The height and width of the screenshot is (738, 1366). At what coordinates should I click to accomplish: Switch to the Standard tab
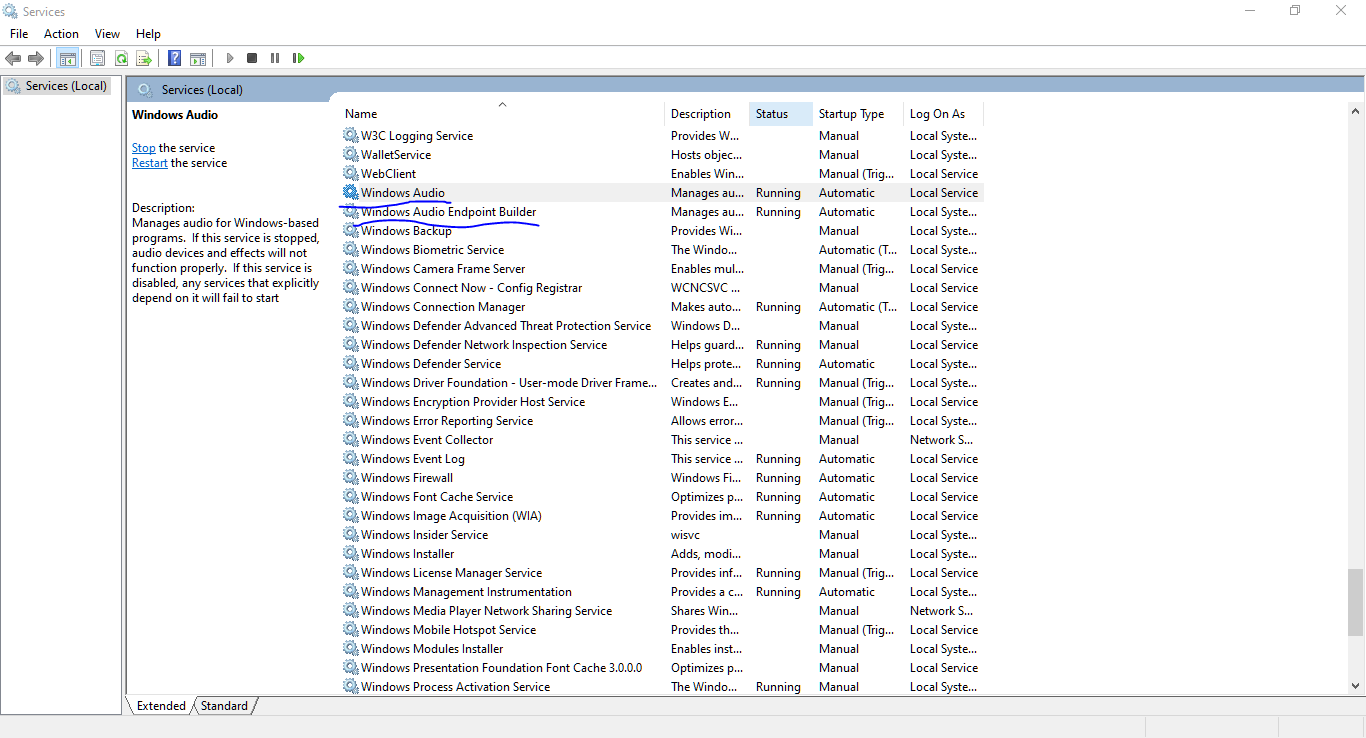pyautogui.click(x=224, y=706)
